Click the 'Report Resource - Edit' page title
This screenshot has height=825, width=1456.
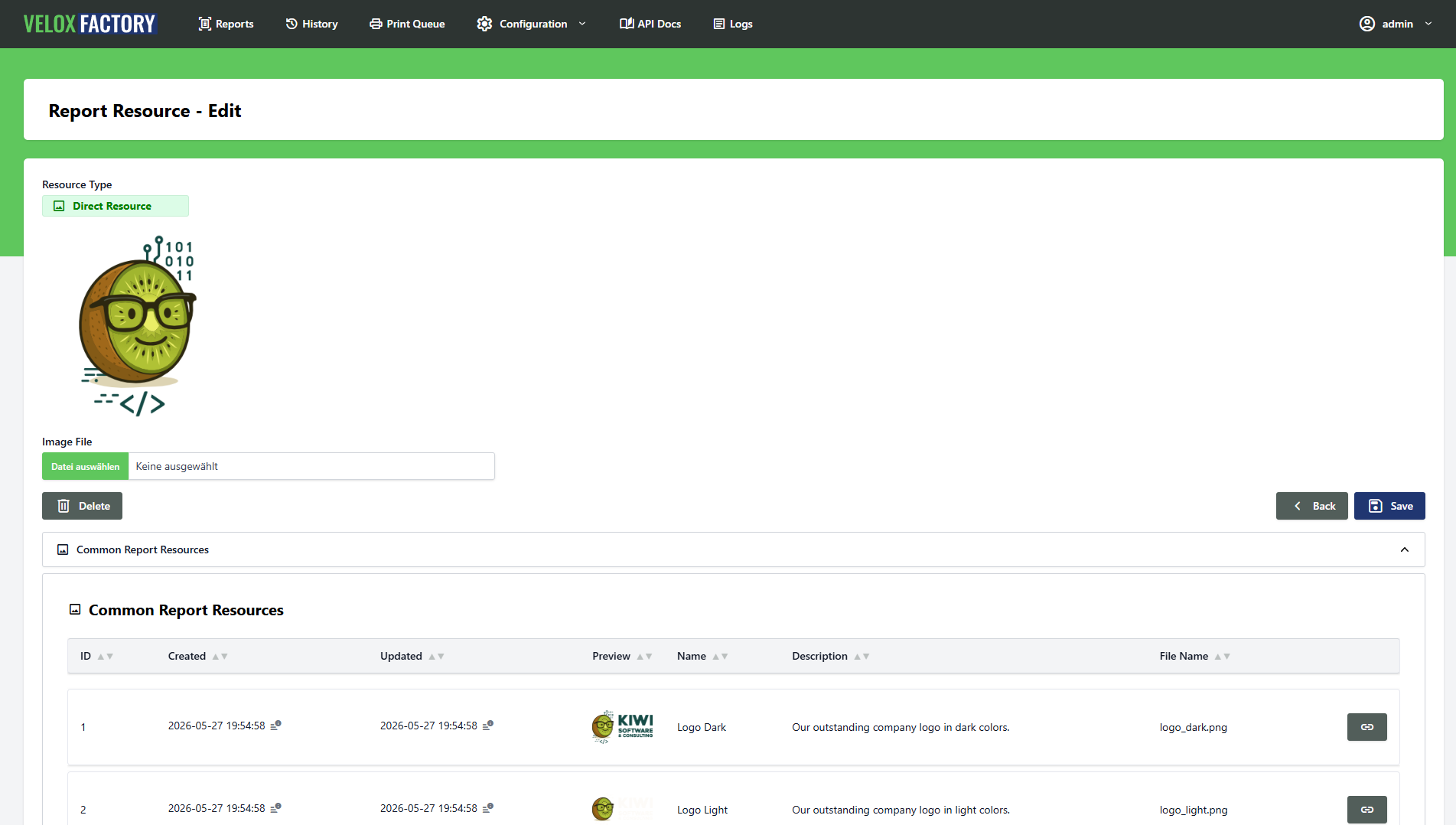(x=145, y=111)
